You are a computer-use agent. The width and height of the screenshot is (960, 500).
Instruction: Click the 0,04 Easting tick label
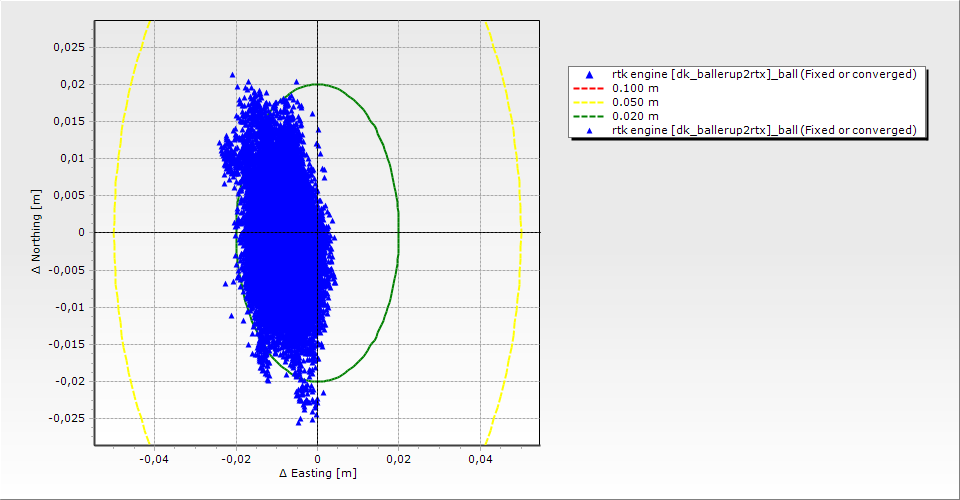pyautogui.click(x=481, y=458)
